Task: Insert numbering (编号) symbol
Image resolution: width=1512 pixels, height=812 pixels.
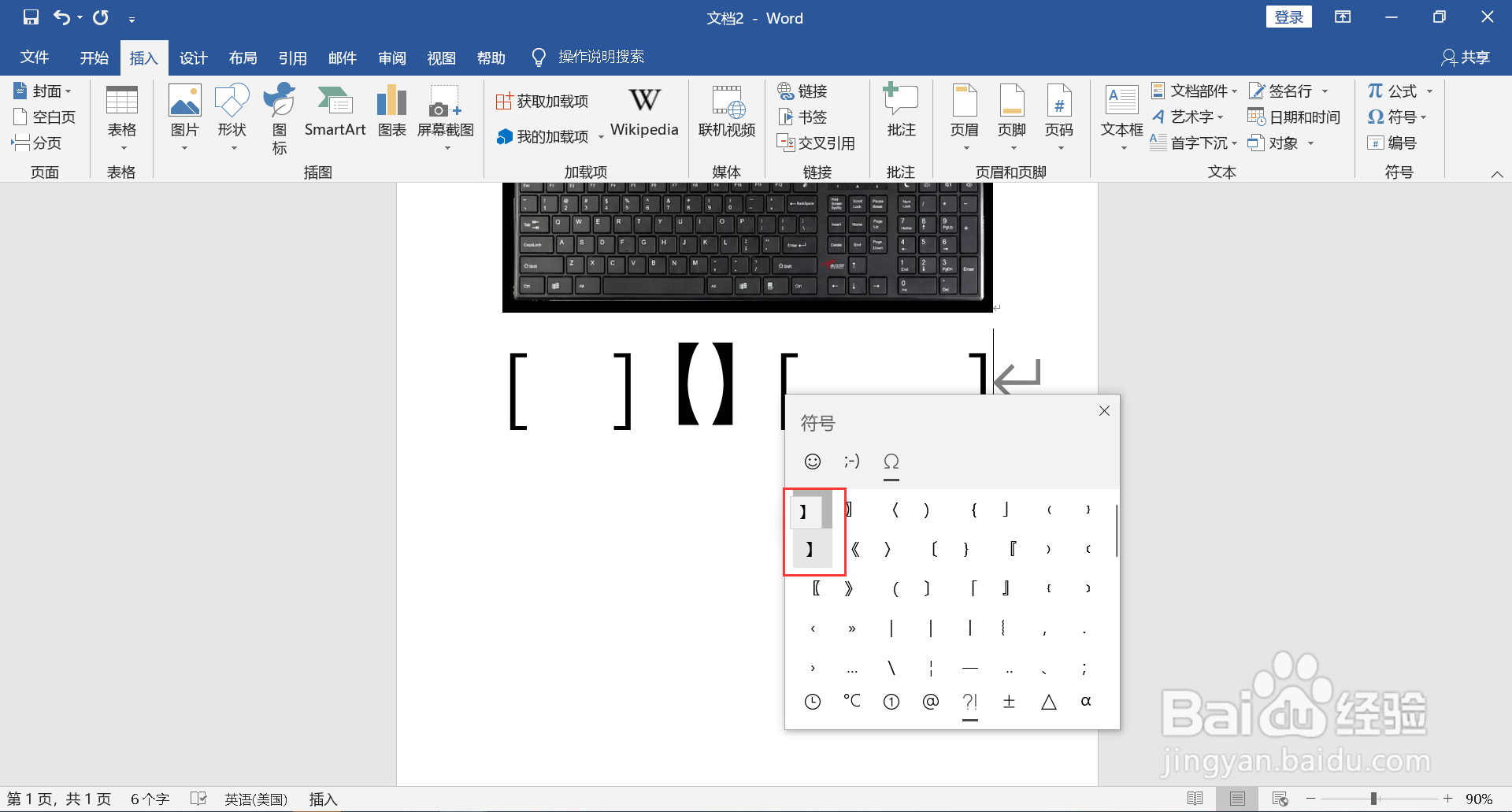Action: point(1392,143)
